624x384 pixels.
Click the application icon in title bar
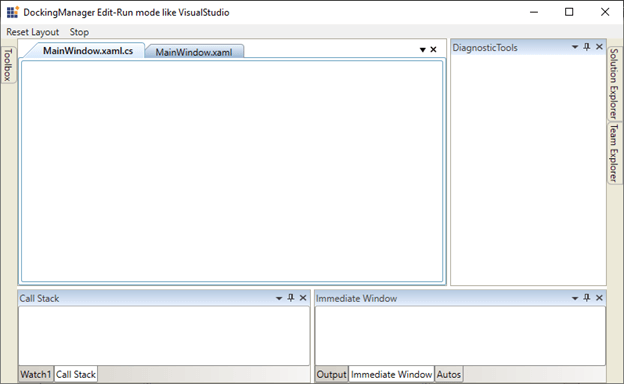pos(12,12)
